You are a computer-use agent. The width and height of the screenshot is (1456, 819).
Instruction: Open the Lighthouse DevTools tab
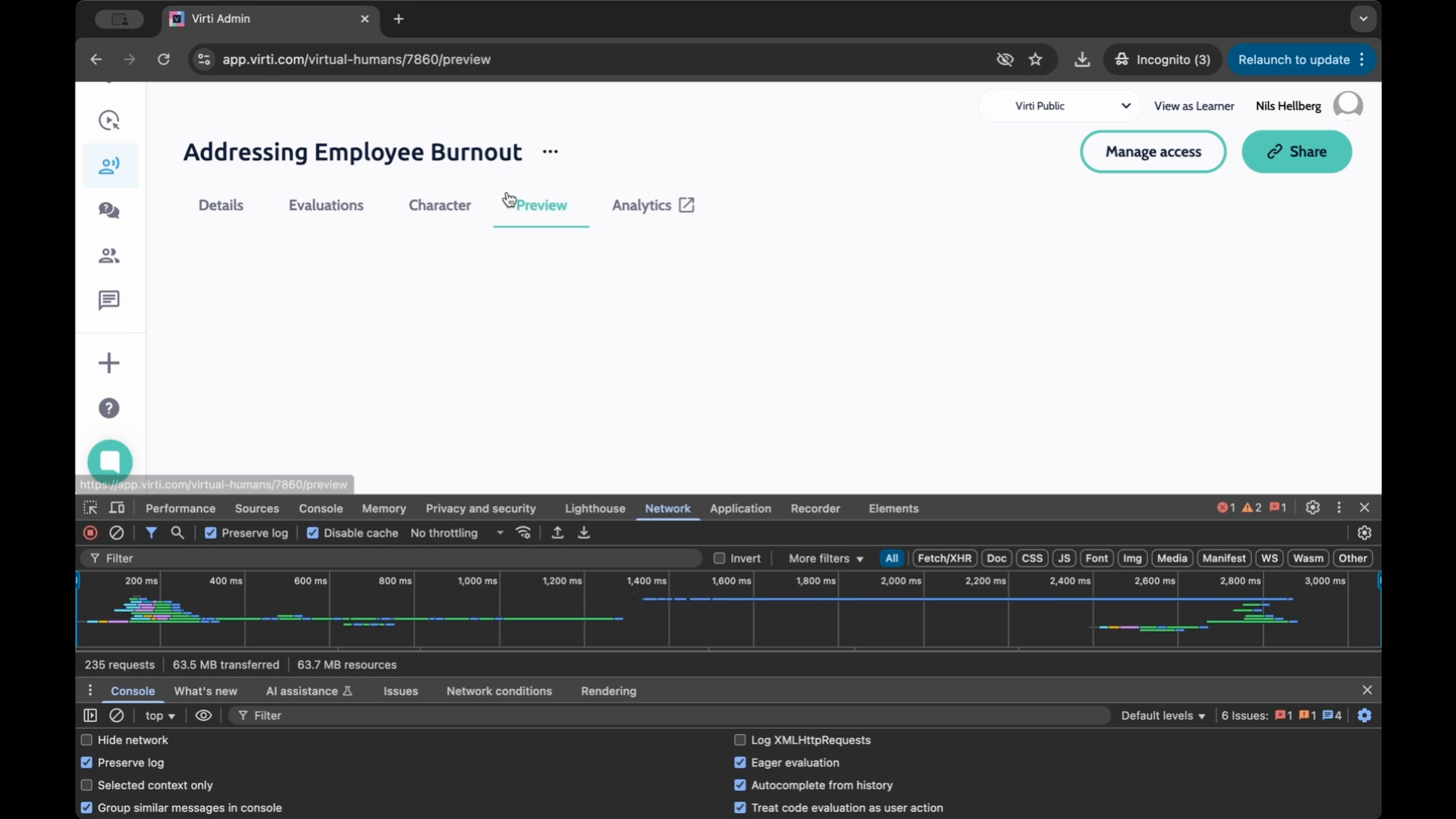click(595, 509)
